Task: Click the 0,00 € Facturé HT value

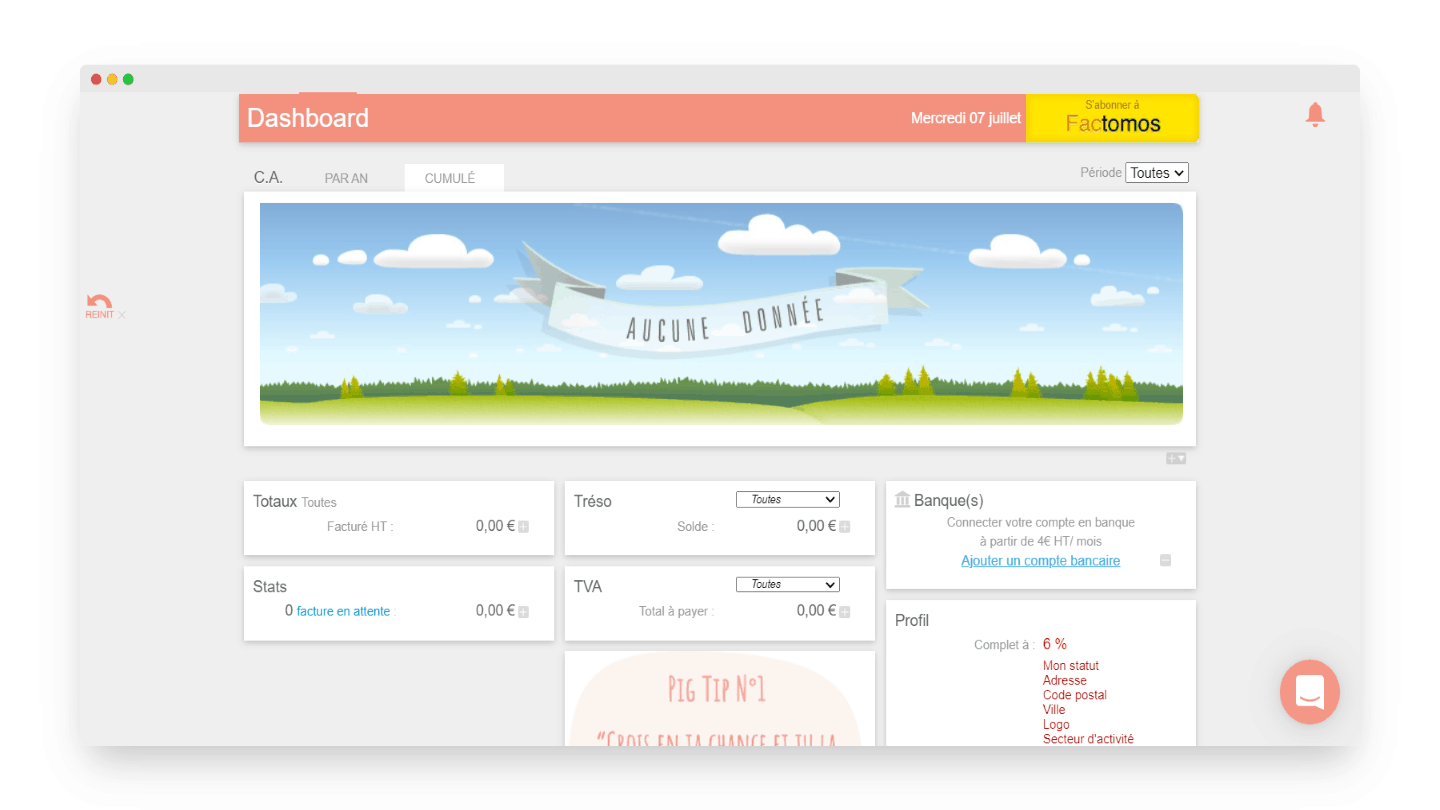Action: (x=495, y=526)
